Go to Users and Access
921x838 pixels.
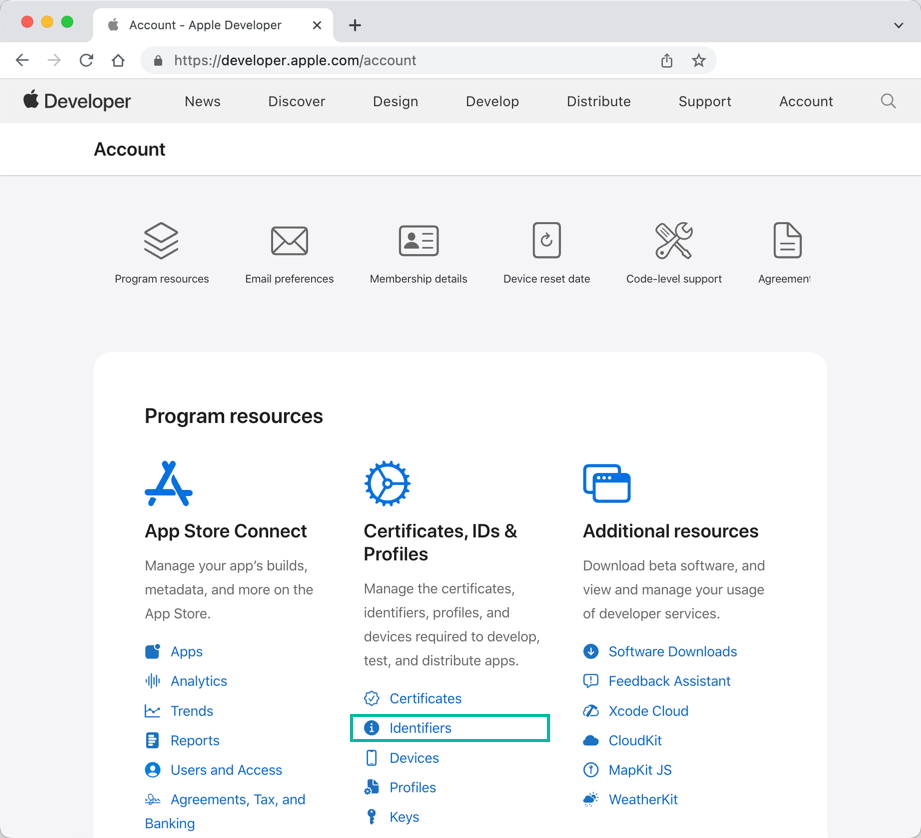(x=226, y=770)
